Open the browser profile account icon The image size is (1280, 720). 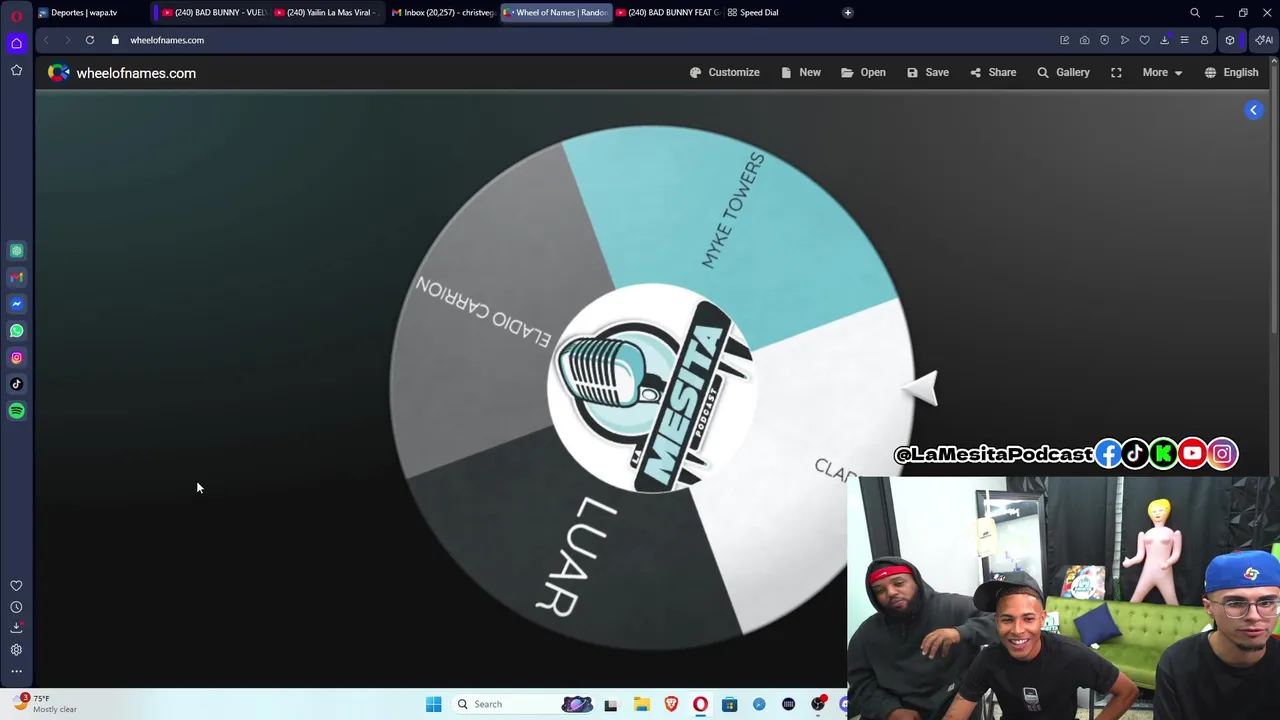(1204, 40)
